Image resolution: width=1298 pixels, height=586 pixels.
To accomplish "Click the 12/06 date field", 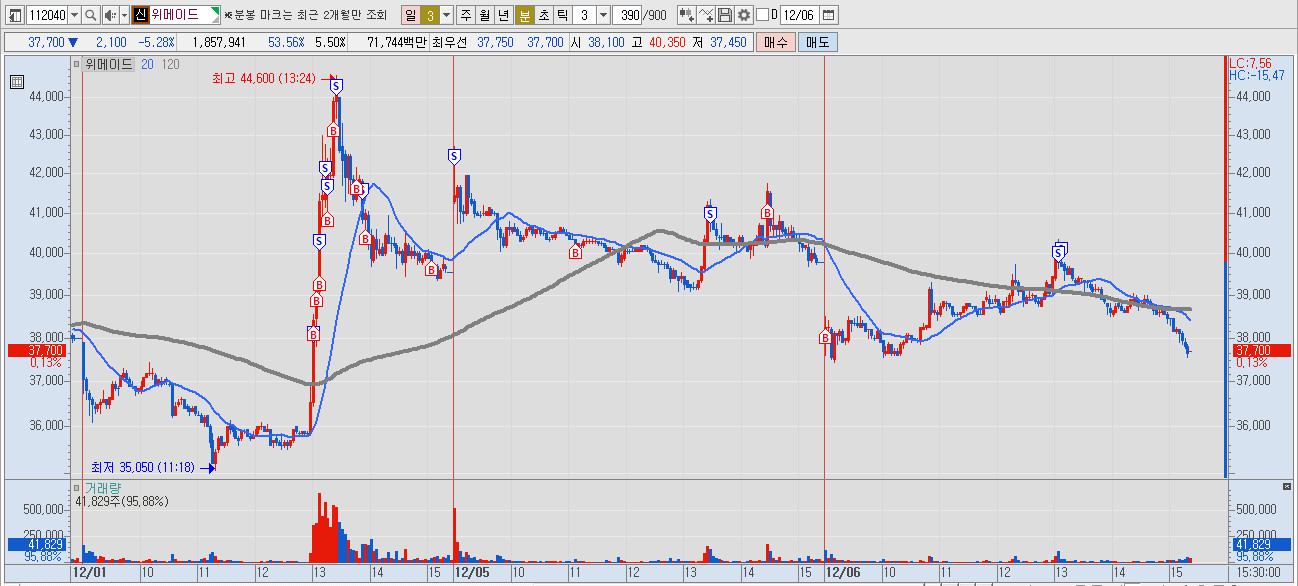I will point(799,15).
